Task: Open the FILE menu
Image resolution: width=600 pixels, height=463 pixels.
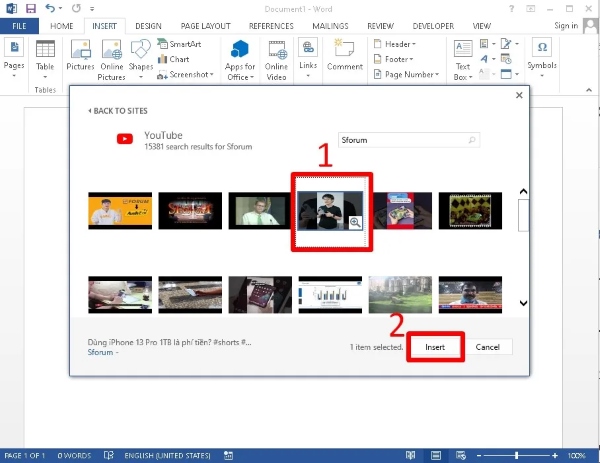Action: (x=20, y=25)
